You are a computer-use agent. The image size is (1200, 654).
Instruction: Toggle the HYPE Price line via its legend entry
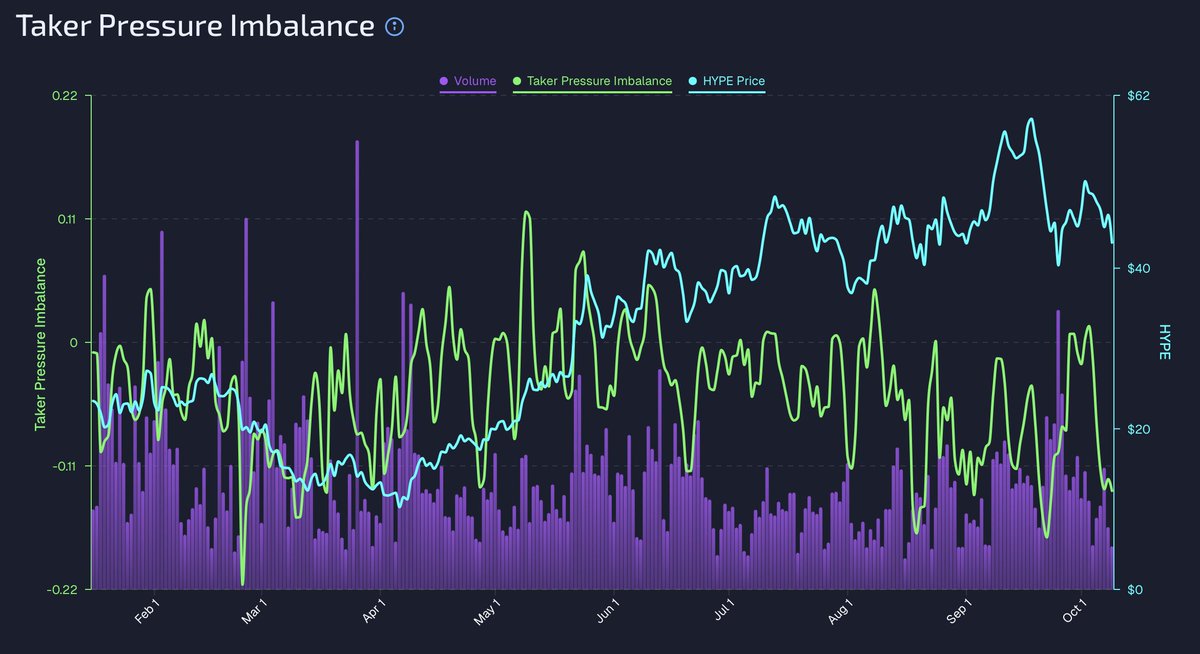pyautogui.click(x=727, y=80)
